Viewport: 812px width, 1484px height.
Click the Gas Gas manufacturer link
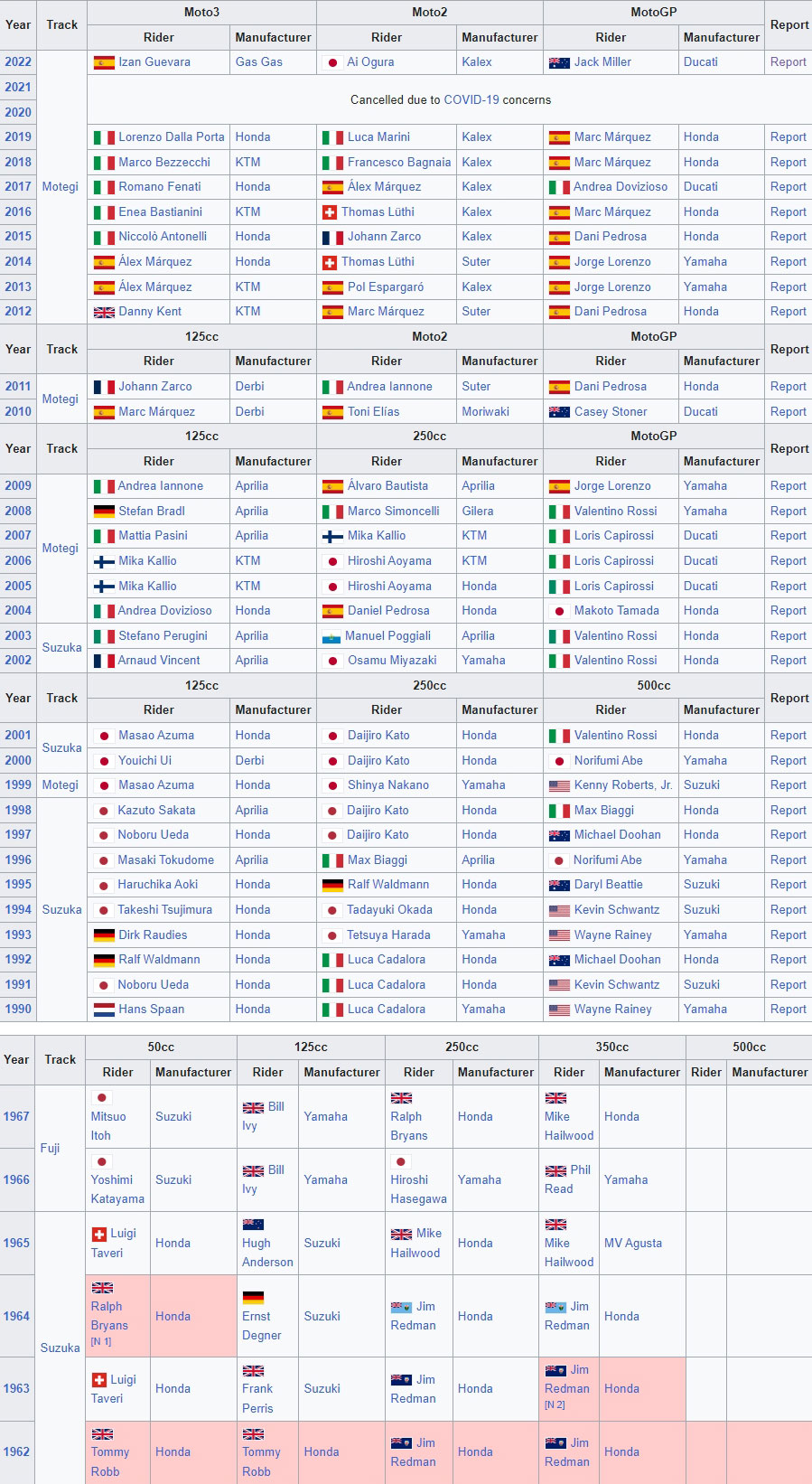(x=258, y=62)
